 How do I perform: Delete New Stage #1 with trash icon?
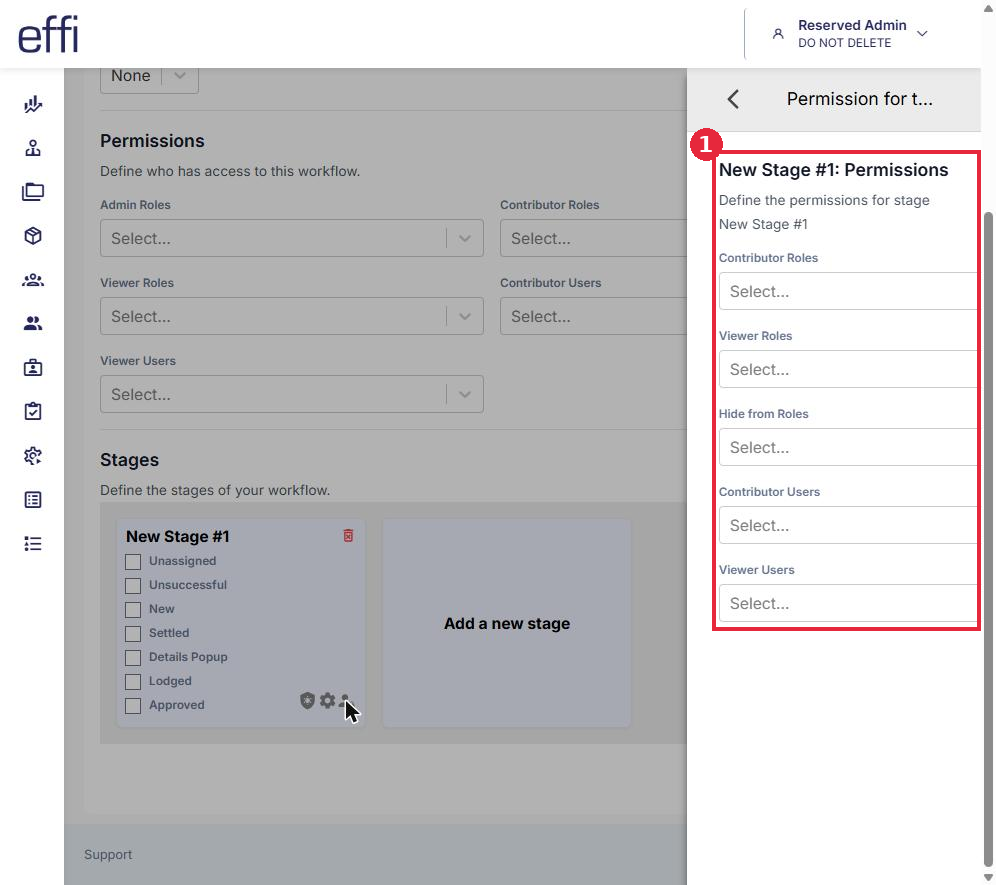coord(348,536)
